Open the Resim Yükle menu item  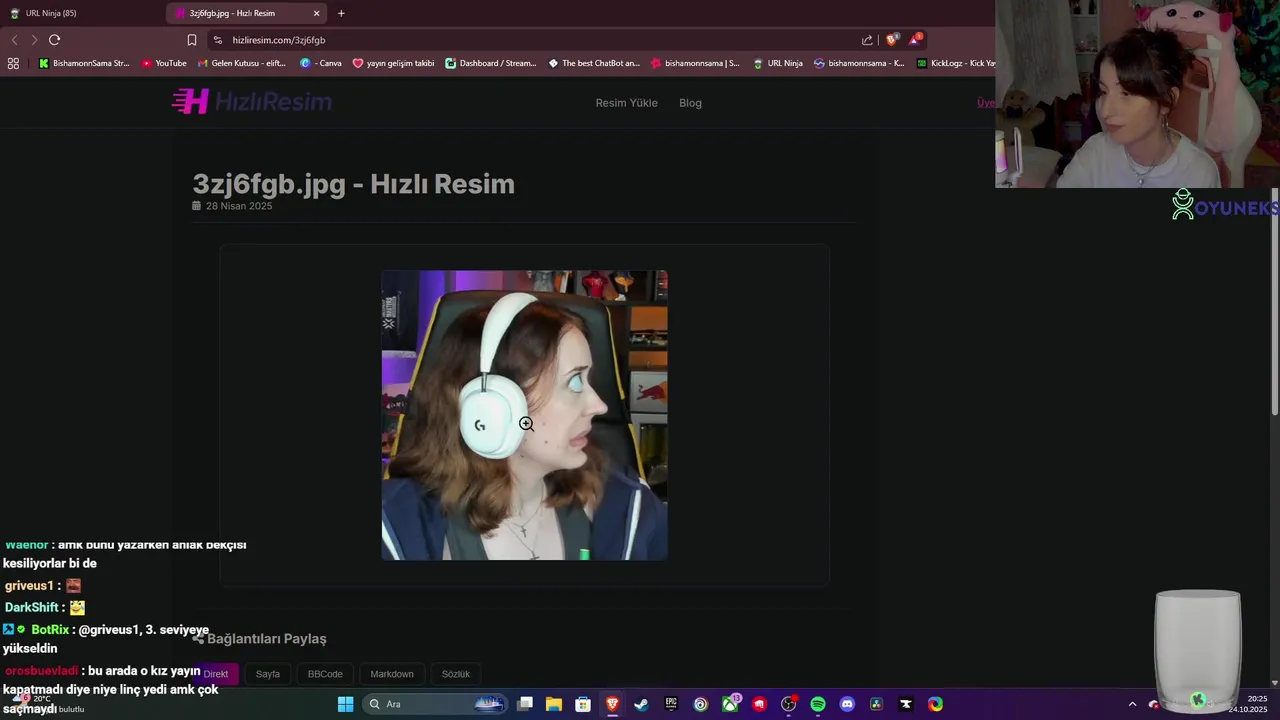pos(626,103)
